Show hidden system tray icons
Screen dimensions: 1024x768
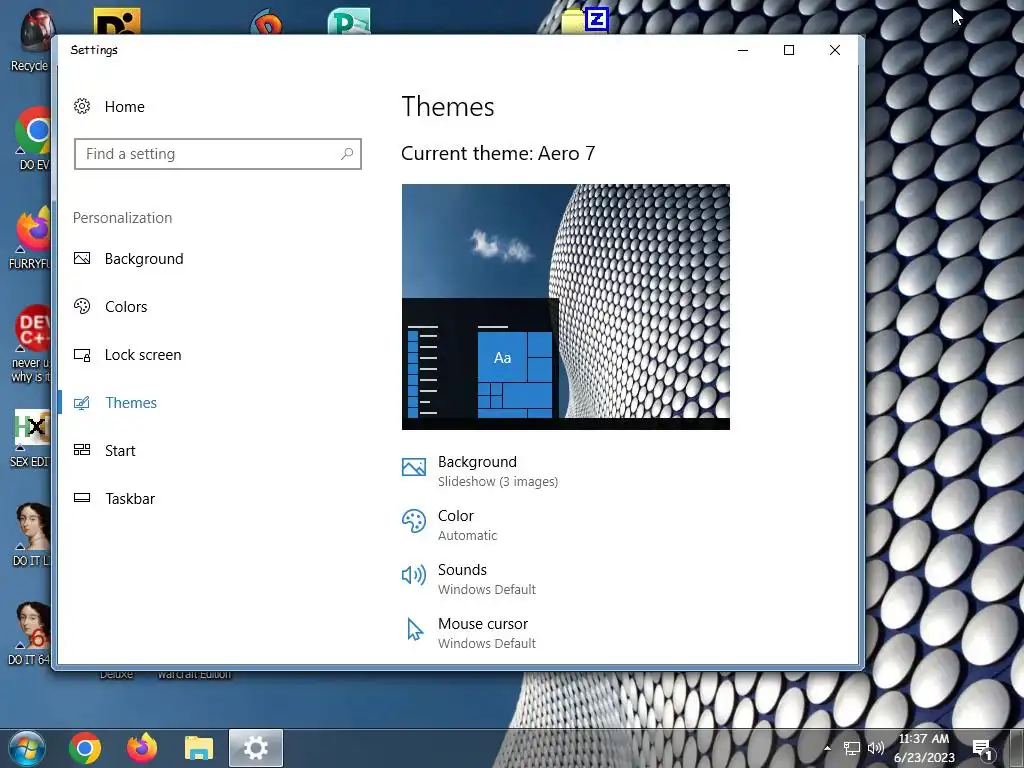point(827,748)
